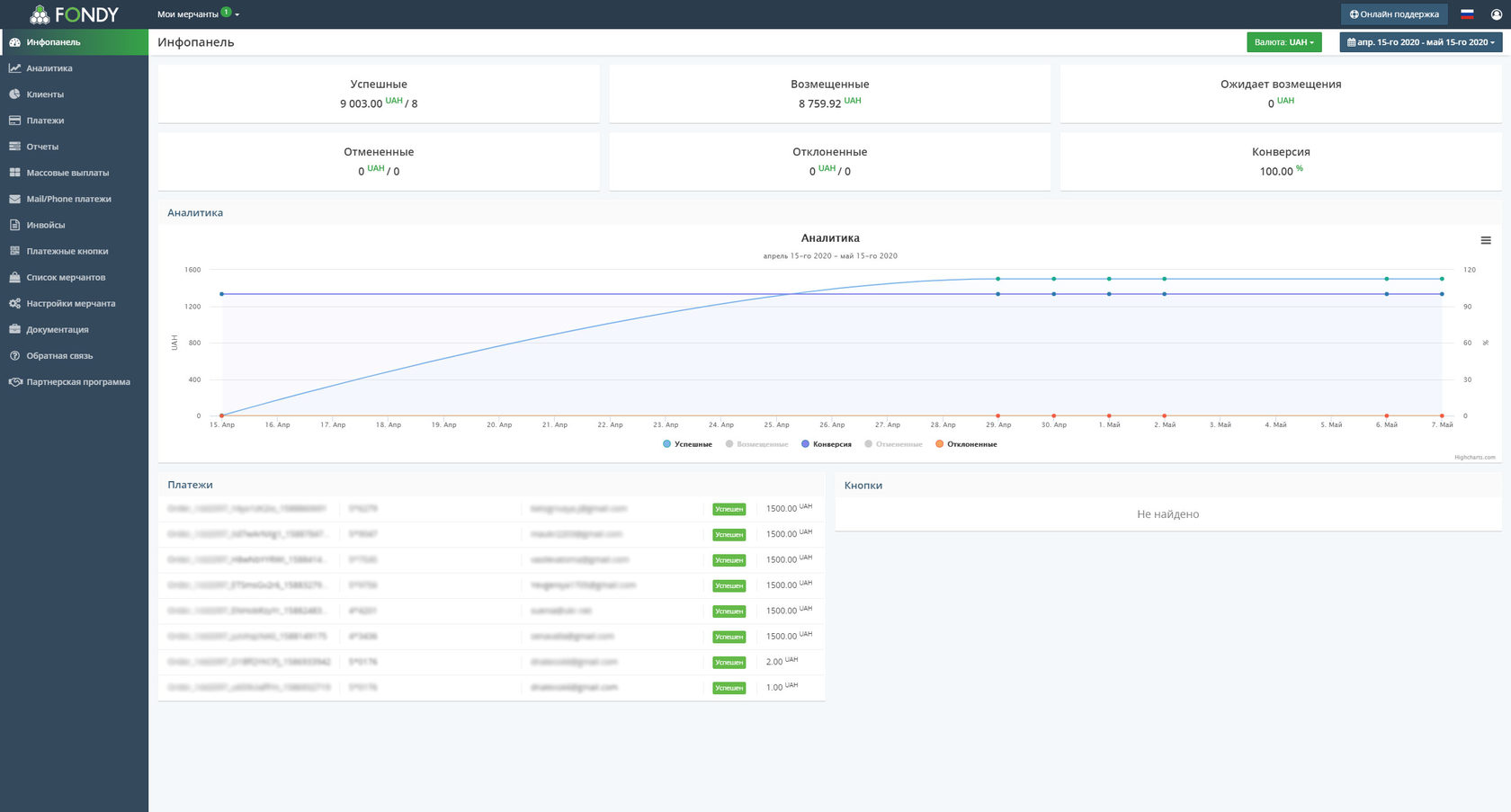The image size is (1511, 812).
Task: Open Настройки мерчанта in the sidebar
Action: point(70,304)
